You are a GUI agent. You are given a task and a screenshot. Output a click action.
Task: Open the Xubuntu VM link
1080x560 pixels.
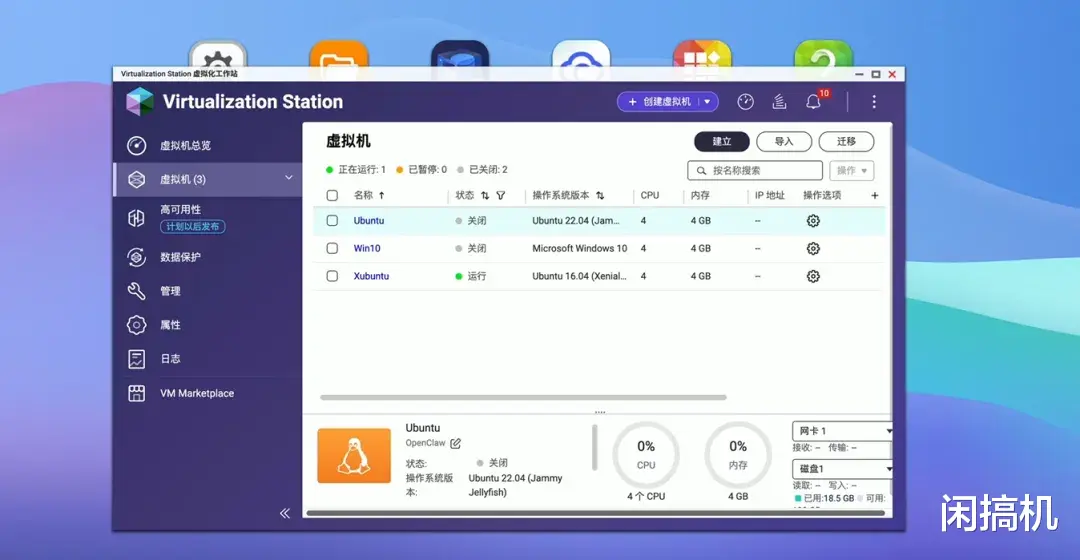371,276
